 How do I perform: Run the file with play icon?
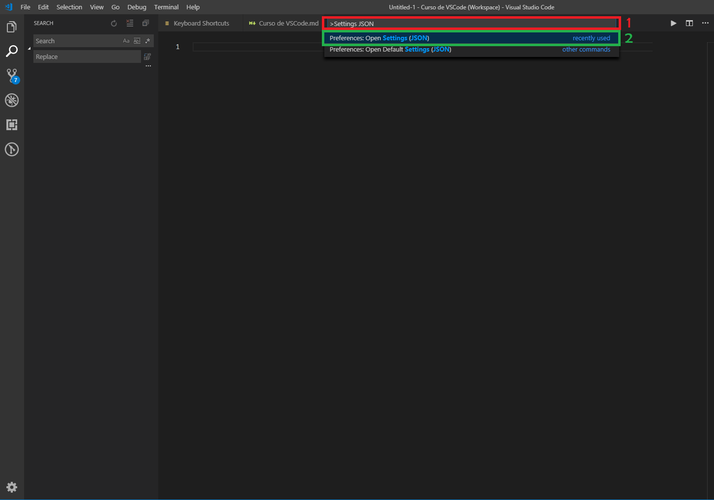pyautogui.click(x=673, y=23)
